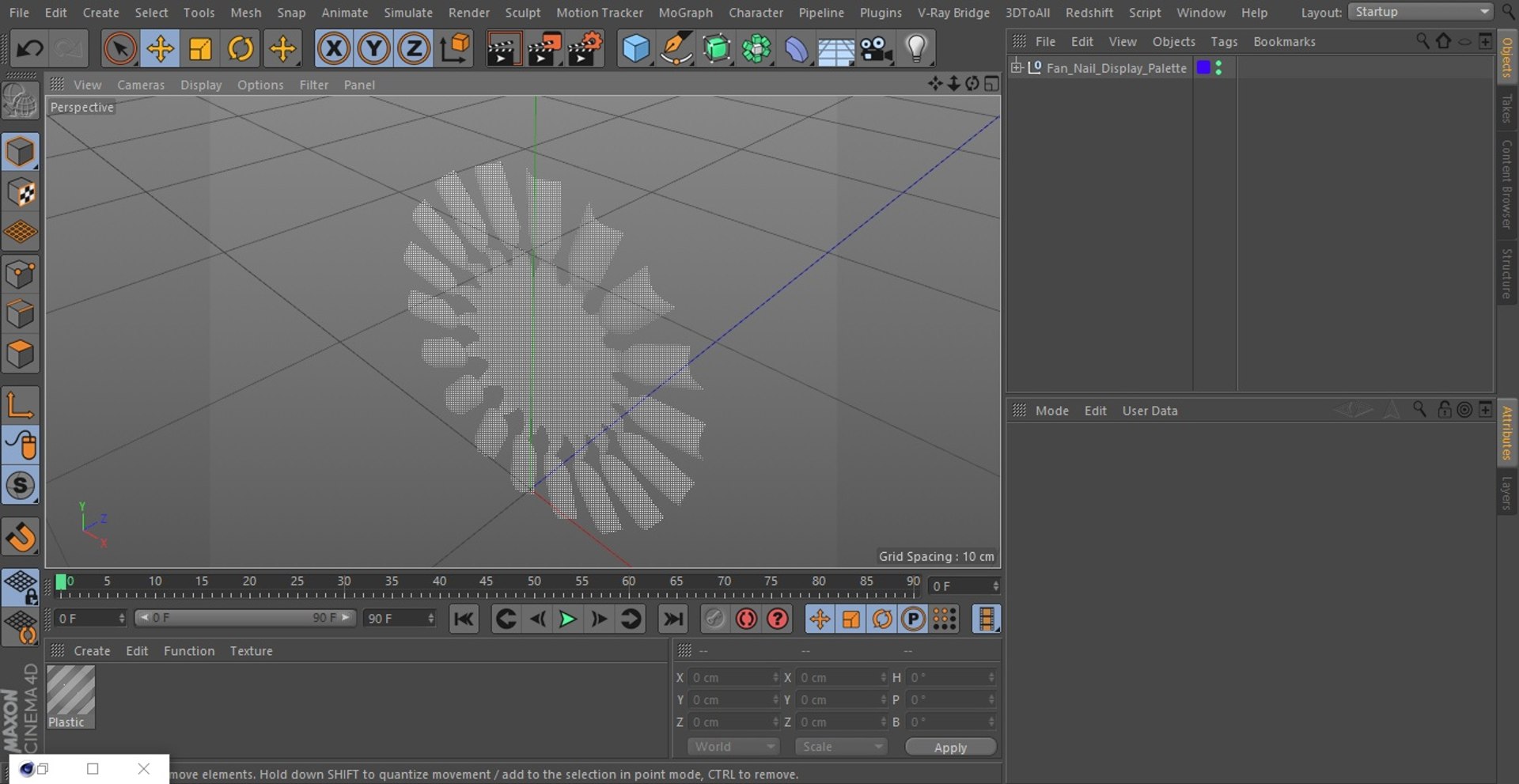Expand the Fan_Nail_Display_Palette object tree
This screenshot has height=784, width=1519.
(1017, 67)
